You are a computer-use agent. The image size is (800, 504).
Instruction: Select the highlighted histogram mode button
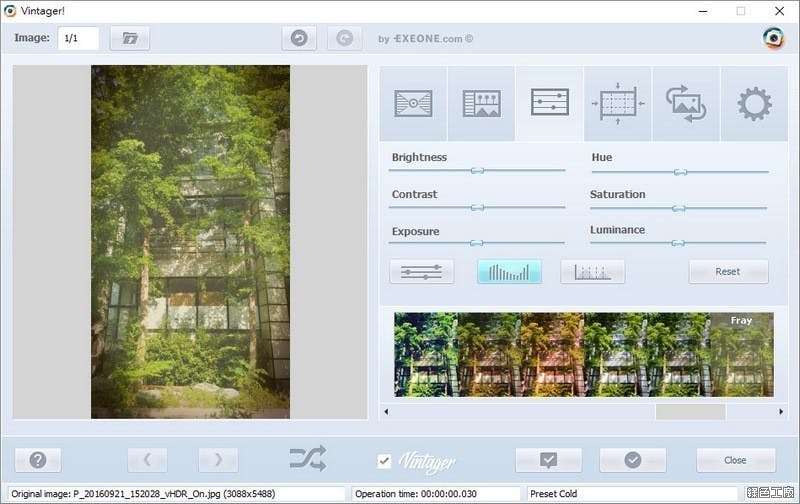click(x=509, y=271)
